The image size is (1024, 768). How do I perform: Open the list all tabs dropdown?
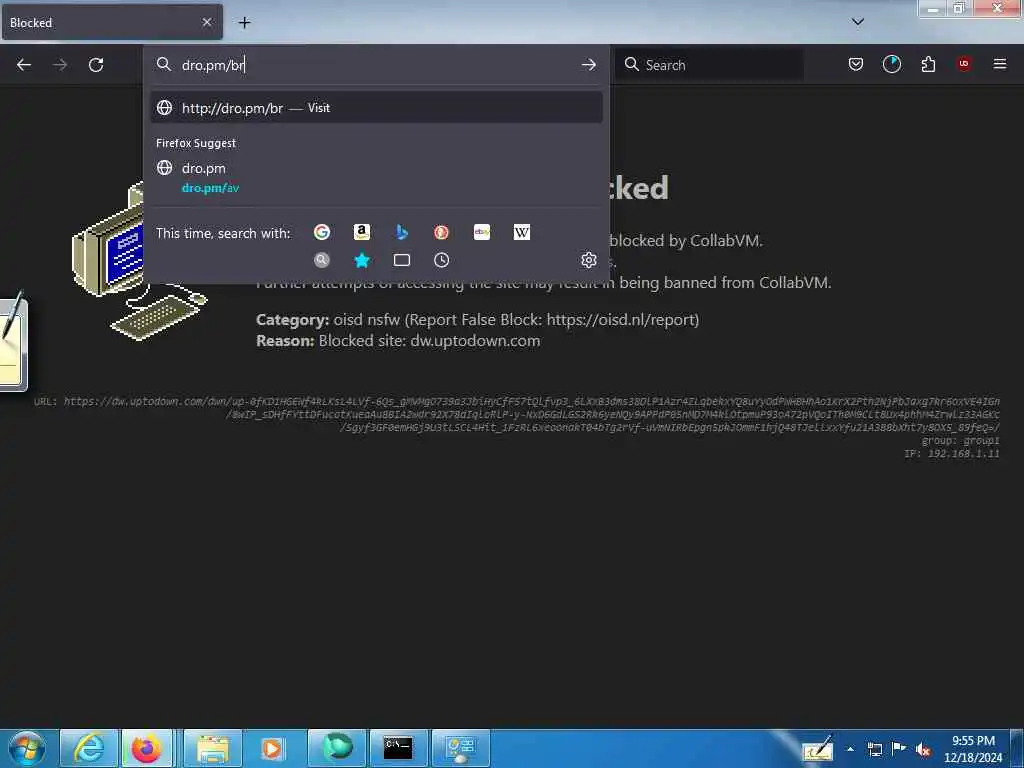[857, 22]
